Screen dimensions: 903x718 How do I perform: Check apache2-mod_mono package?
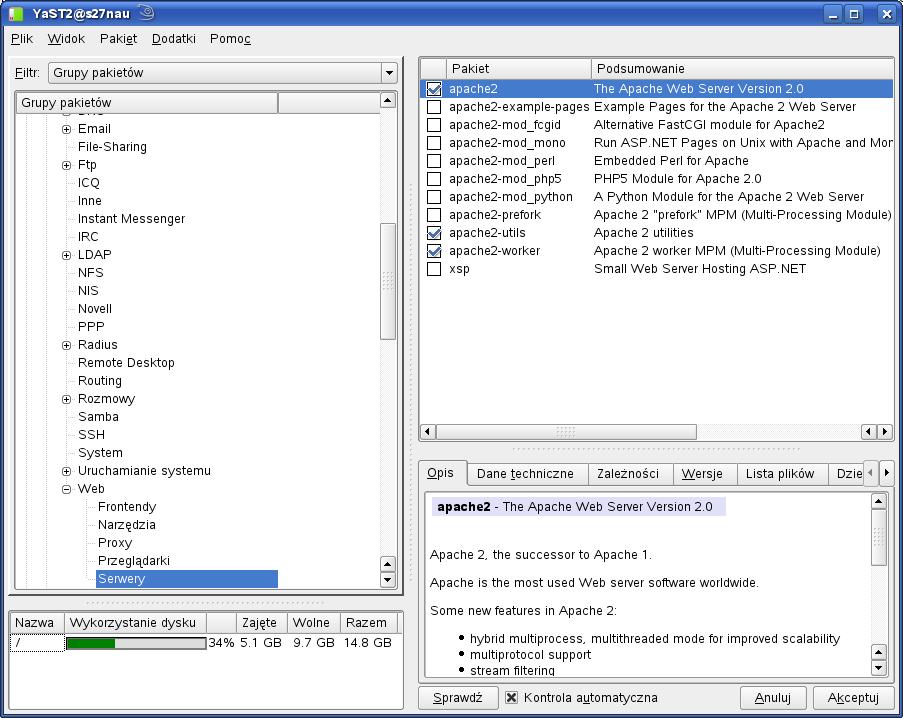click(x=434, y=143)
